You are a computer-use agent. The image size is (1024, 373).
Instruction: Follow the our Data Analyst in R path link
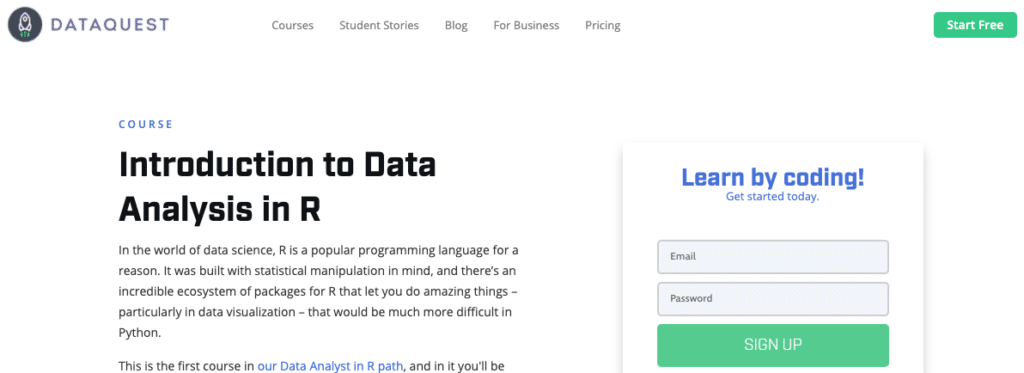[330, 366]
